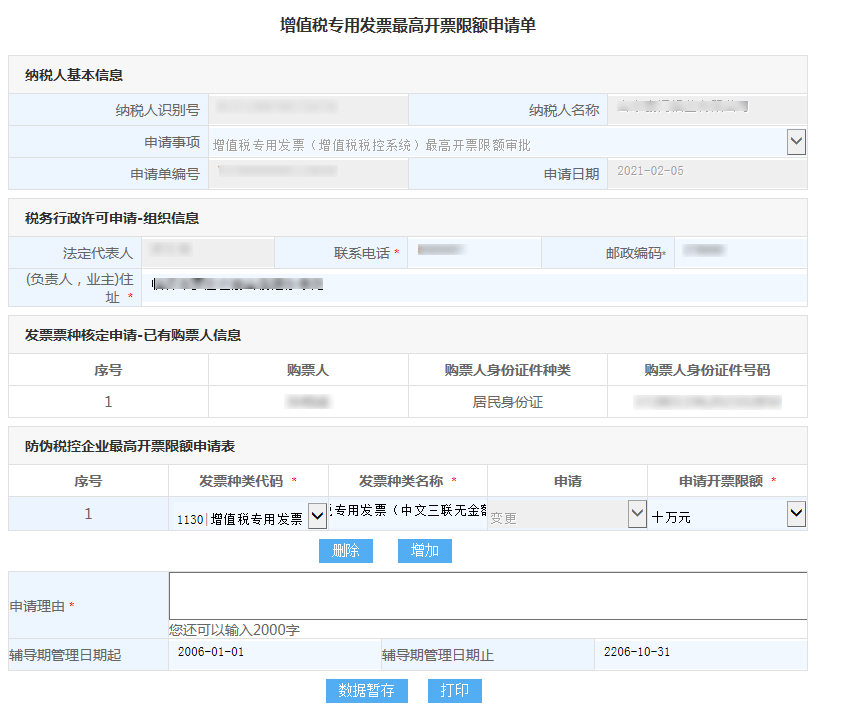
Task: Click the 数据暂存 button
Action: [366, 691]
